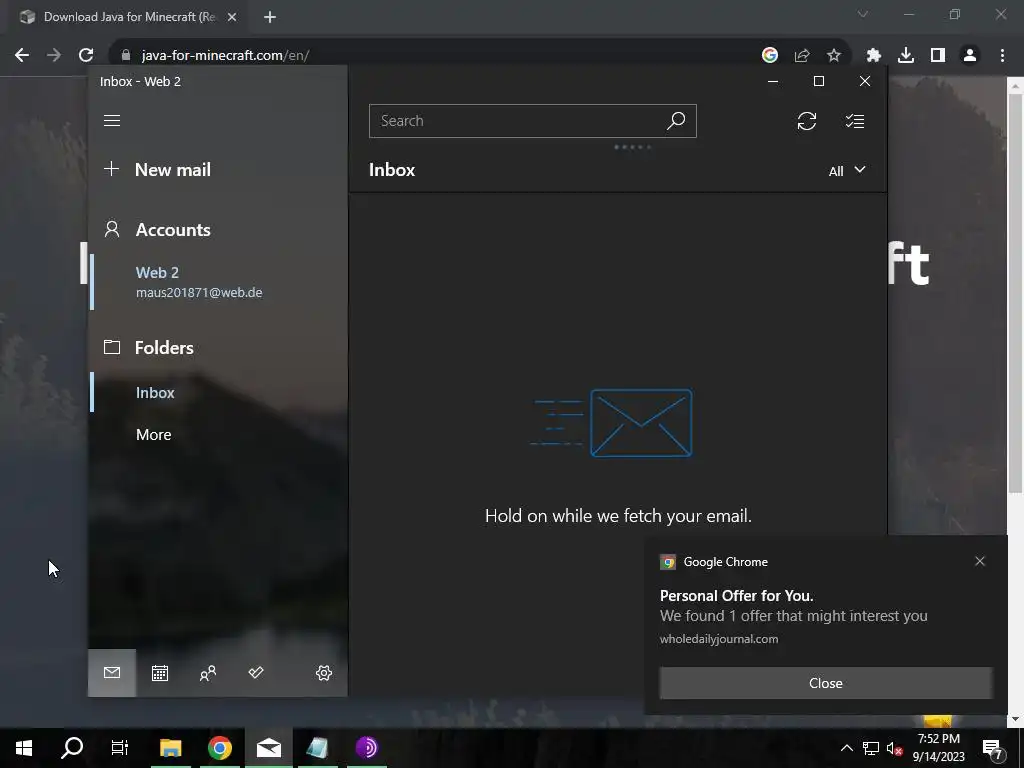Open Chrome profile icon
This screenshot has height=768, width=1024.
pos(970,56)
